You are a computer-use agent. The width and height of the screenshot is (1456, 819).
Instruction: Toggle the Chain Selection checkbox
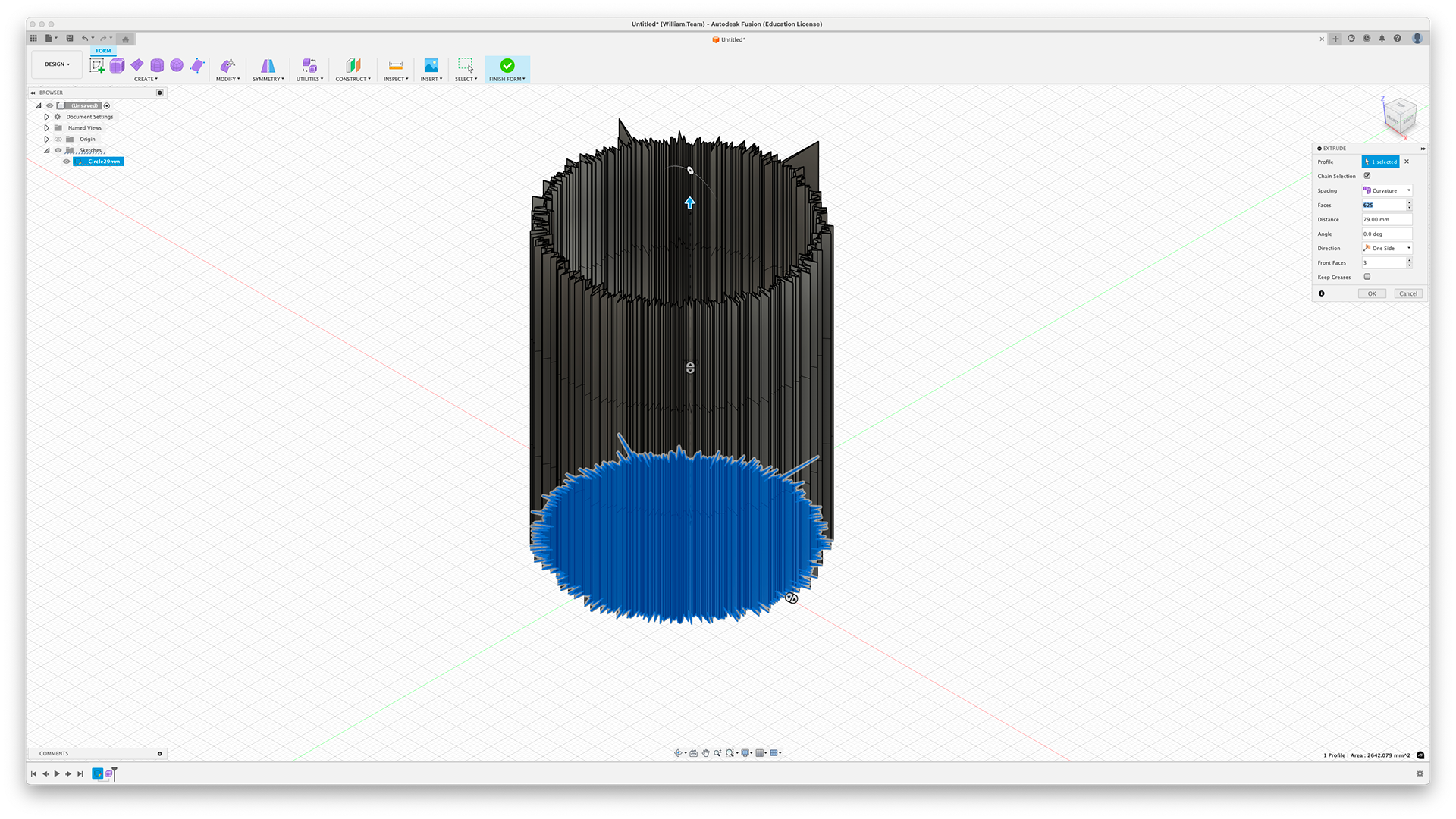pyautogui.click(x=1367, y=176)
